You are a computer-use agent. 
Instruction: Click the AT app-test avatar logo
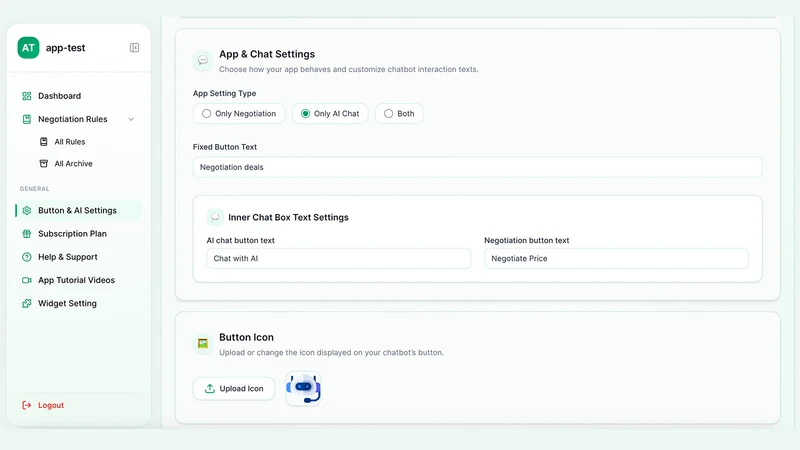(x=28, y=48)
